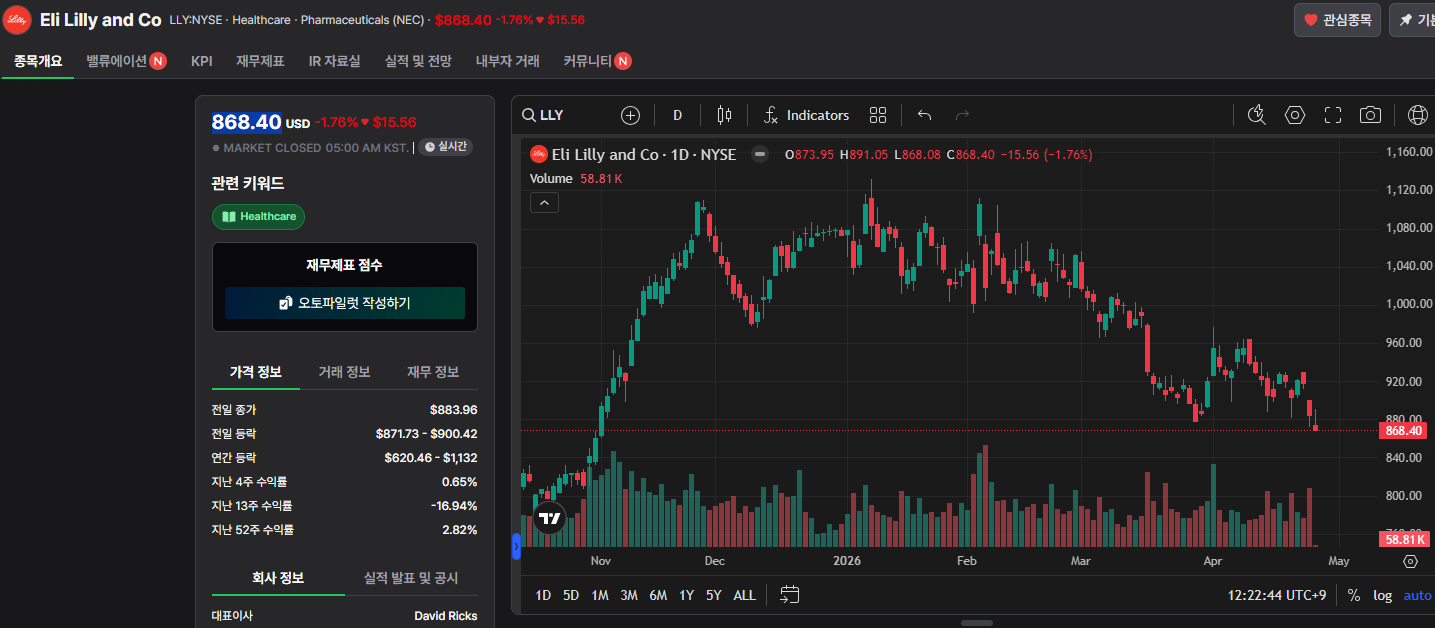Select the 회사 정보 tab
The width and height of the screenshot is (1435, 628).
click(x=278, y=578)
